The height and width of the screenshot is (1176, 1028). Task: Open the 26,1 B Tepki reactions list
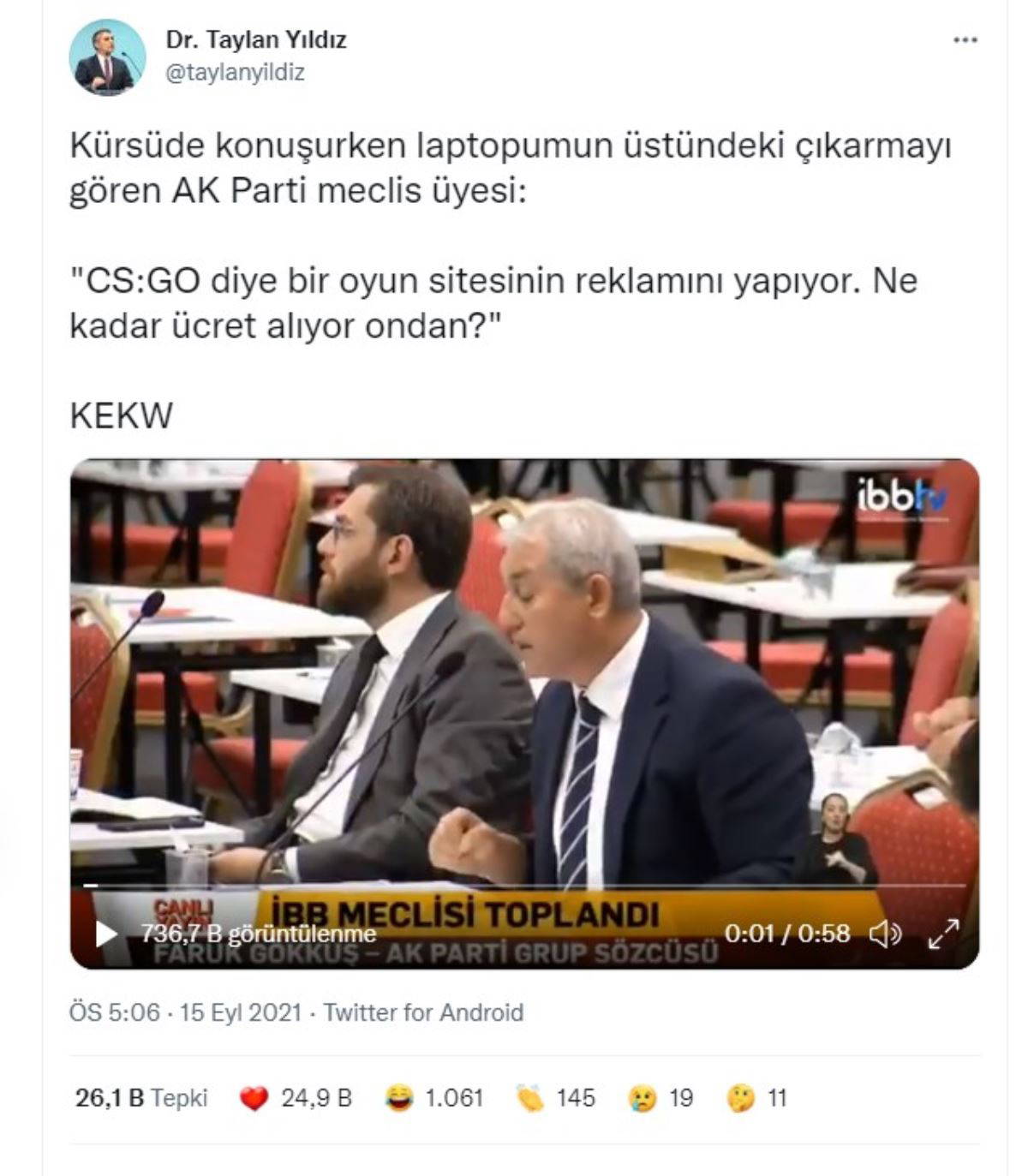coord(141,1098)
